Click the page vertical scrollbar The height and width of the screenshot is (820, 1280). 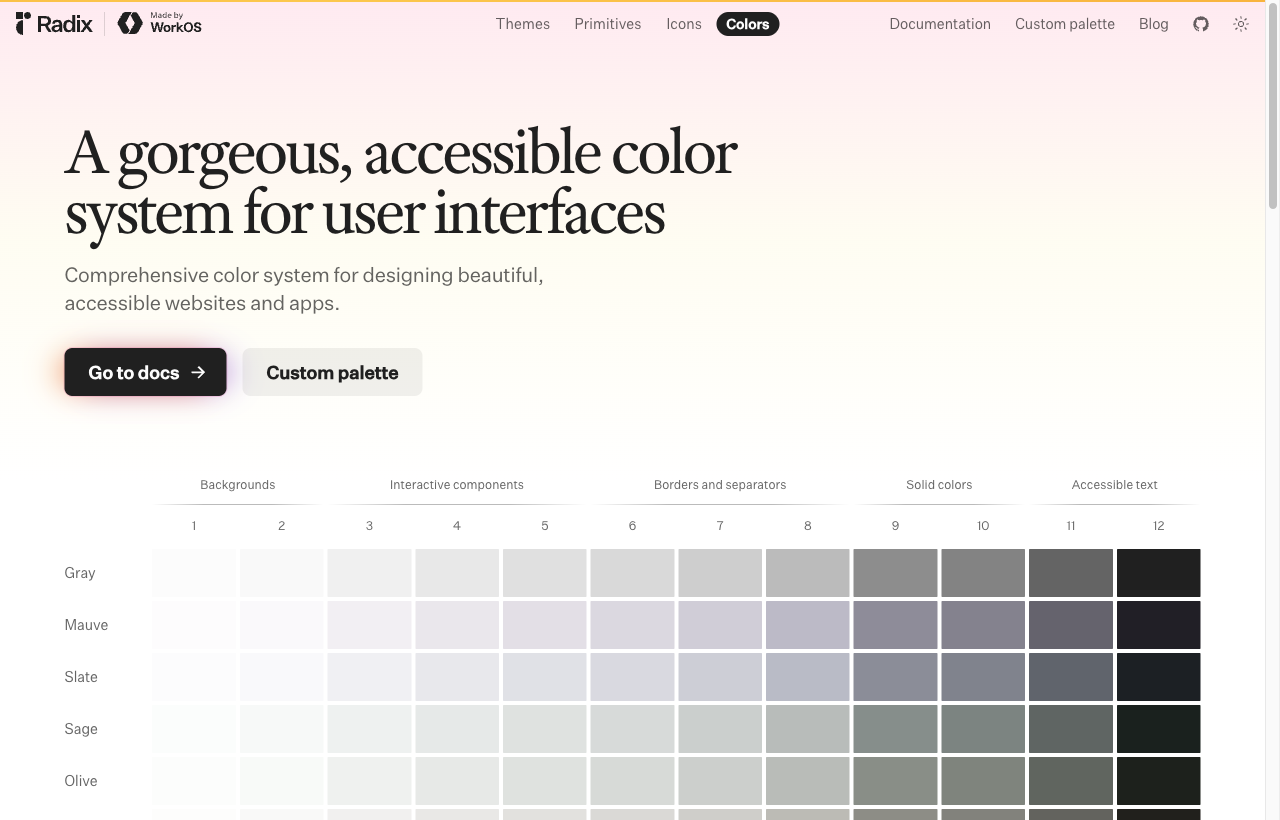coord(1273,411)
